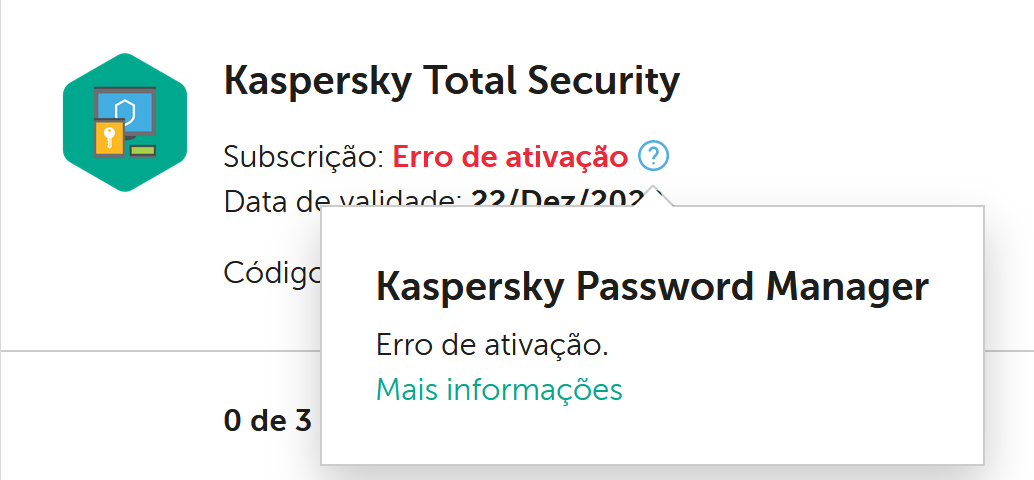Click the Kaspersky Password Manager tooltip heading
1034x480 pixels.
tap(652, 287)
